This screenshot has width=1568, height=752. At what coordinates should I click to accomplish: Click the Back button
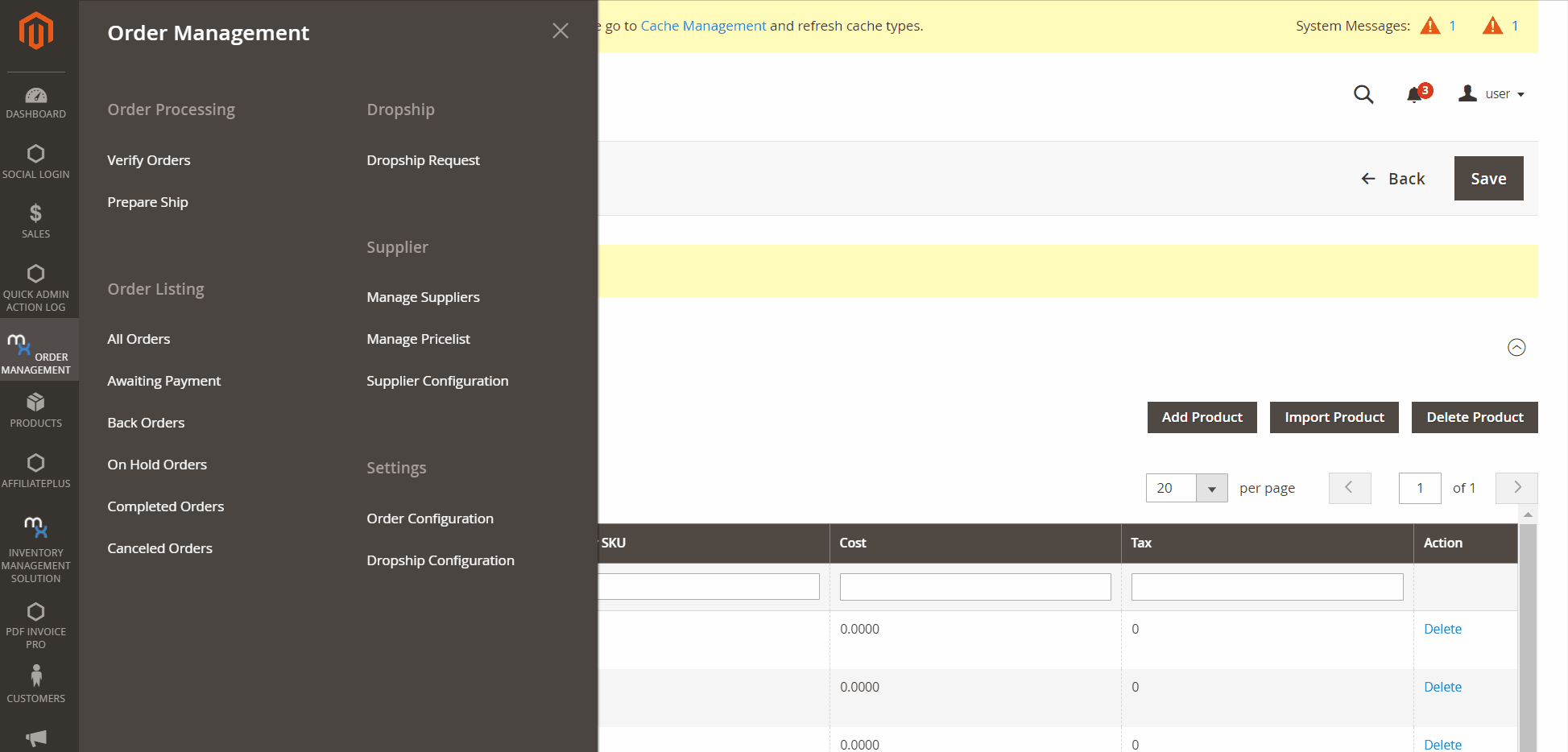pos(1393,179)
